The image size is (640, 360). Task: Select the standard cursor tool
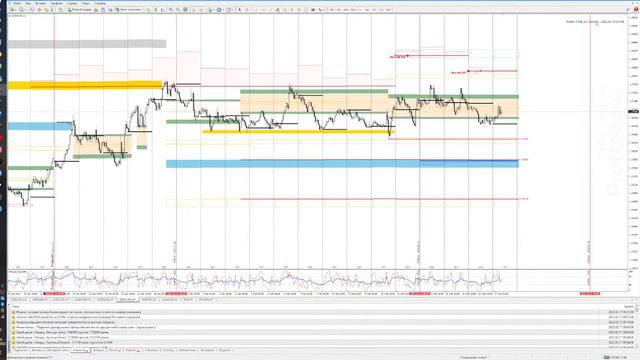pos(240,9)
